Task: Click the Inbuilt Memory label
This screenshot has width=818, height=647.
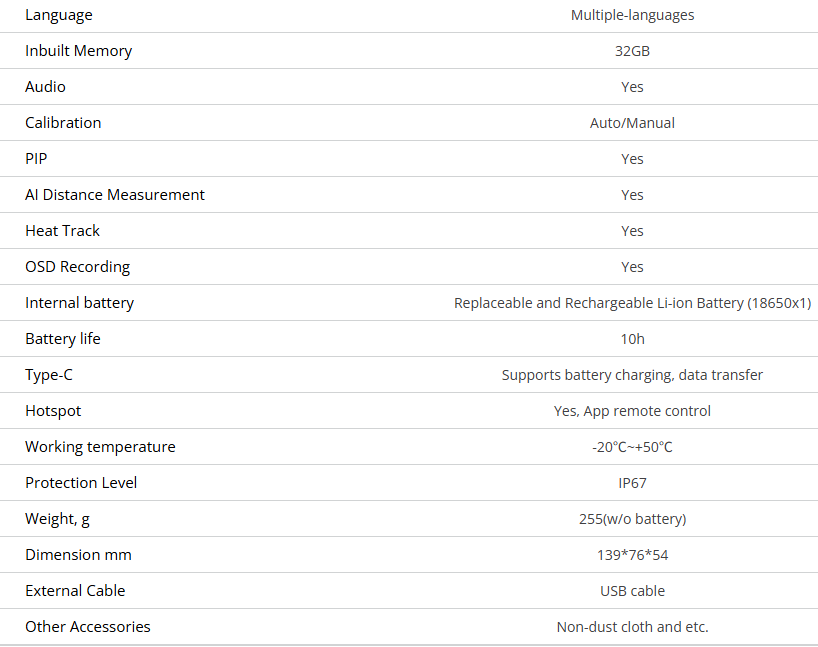Action: pos(79,51)
